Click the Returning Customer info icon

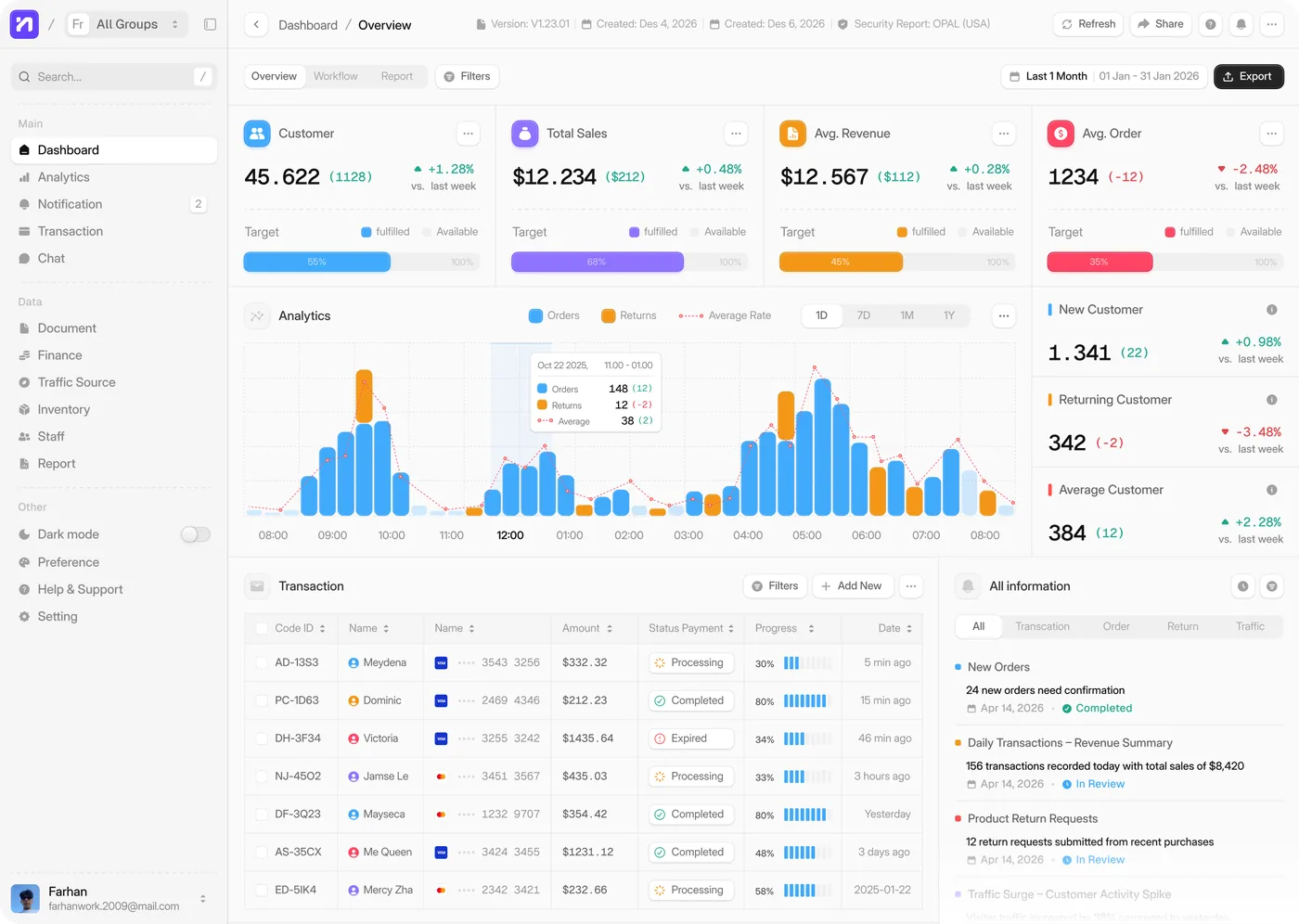click(x=1272, y=400)
